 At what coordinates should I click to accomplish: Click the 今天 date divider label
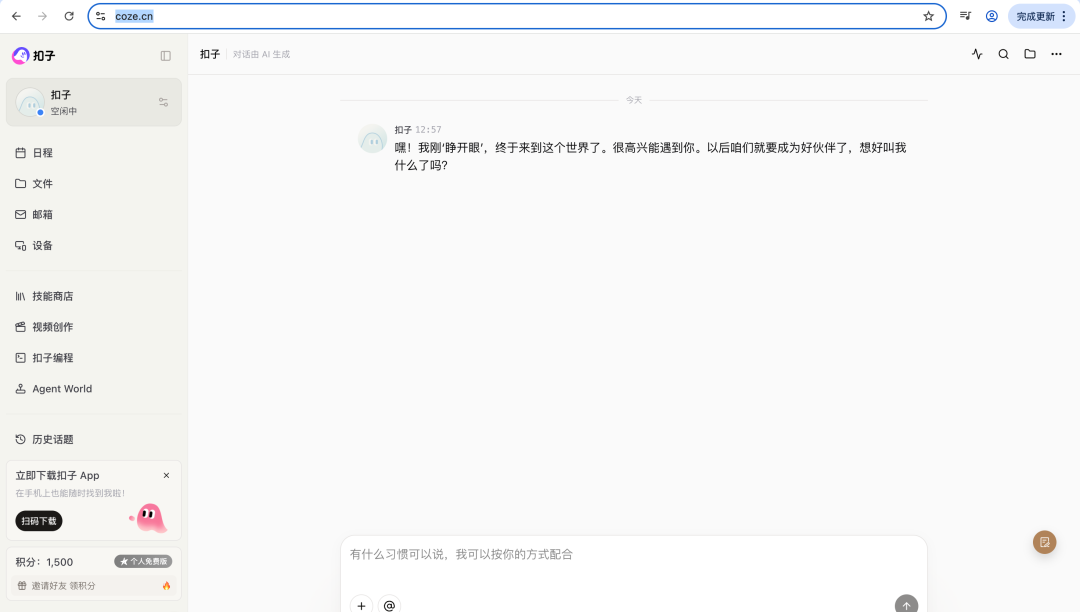[634, 100]
